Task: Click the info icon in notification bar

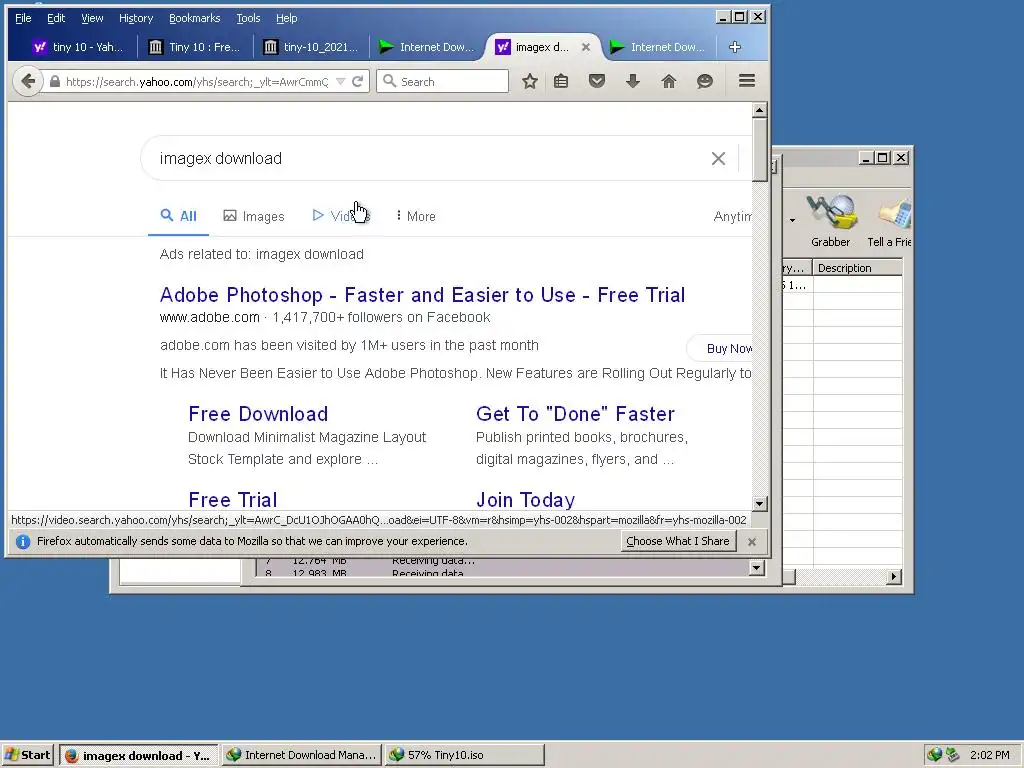Action: [x=23, y=541]
